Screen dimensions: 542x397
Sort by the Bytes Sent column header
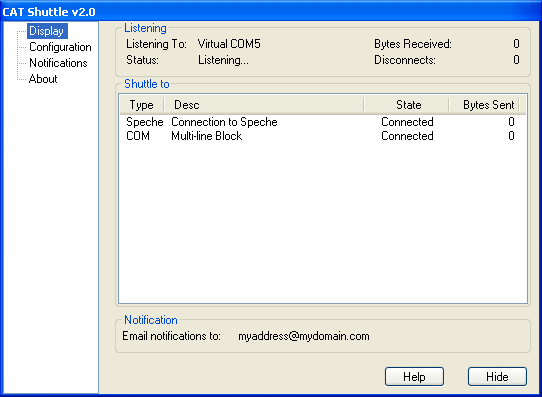point(484,105)
